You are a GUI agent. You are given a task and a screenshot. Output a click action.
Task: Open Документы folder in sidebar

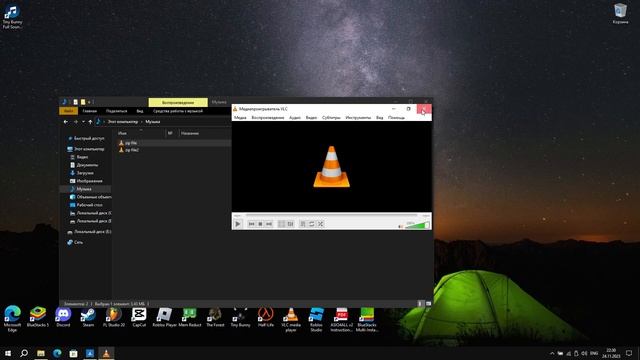[84, 165]
